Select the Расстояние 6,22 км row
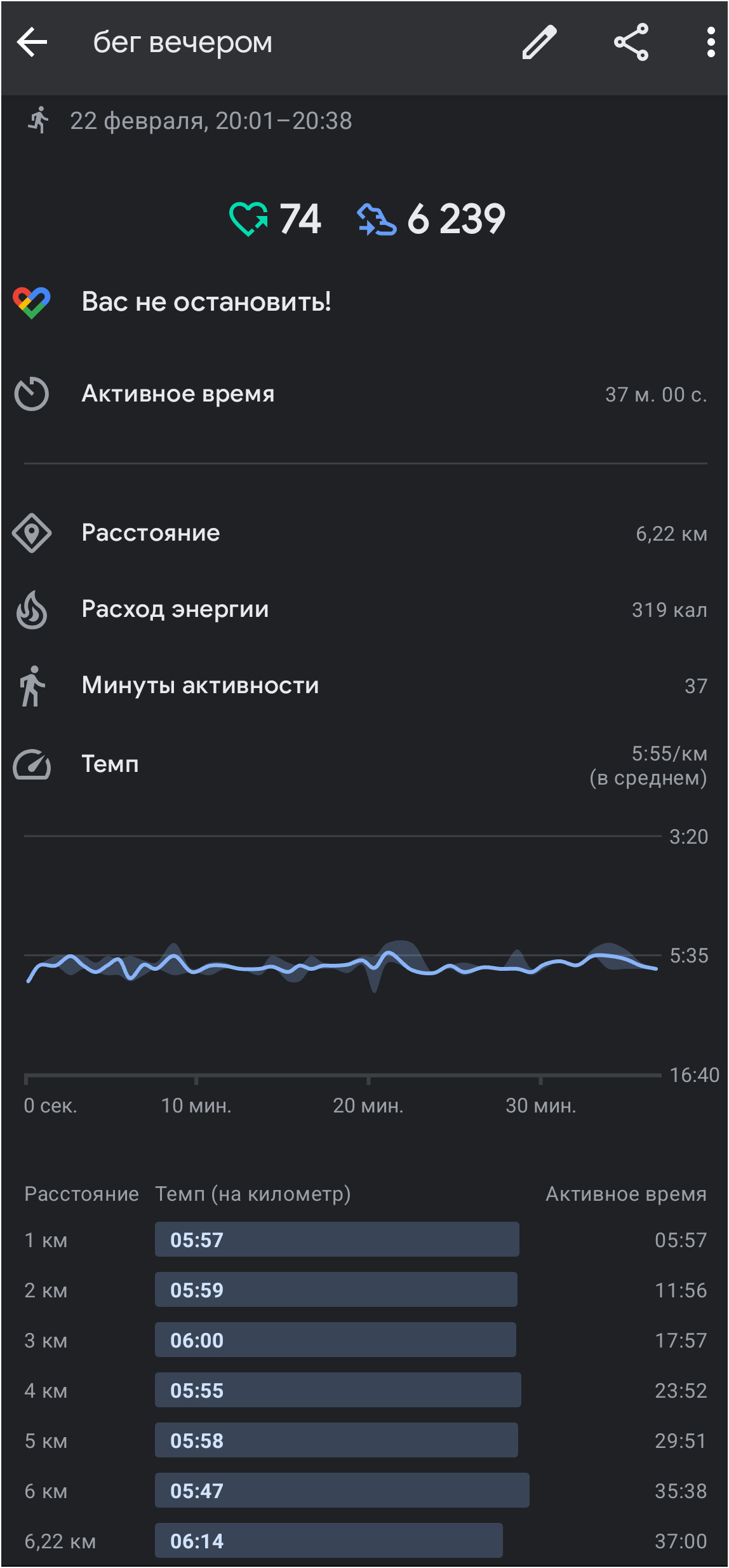 364,533
